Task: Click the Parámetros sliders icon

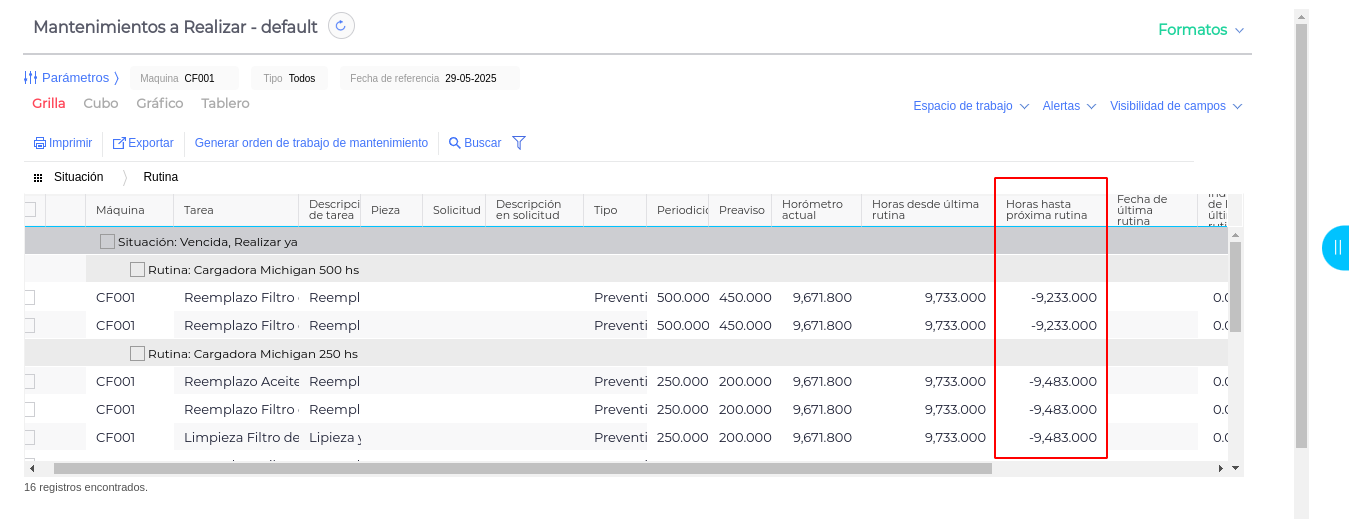Action: (x=30, y=78)
